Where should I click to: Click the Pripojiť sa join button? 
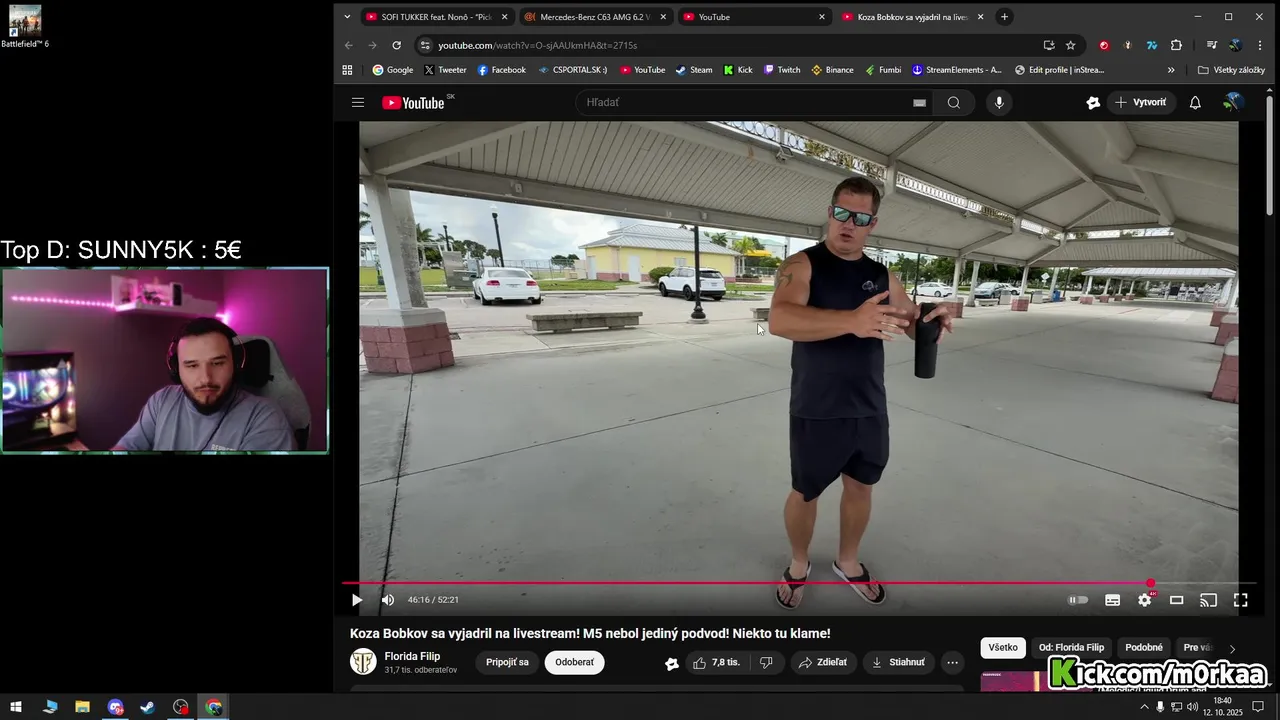click(x=507, y=662)
